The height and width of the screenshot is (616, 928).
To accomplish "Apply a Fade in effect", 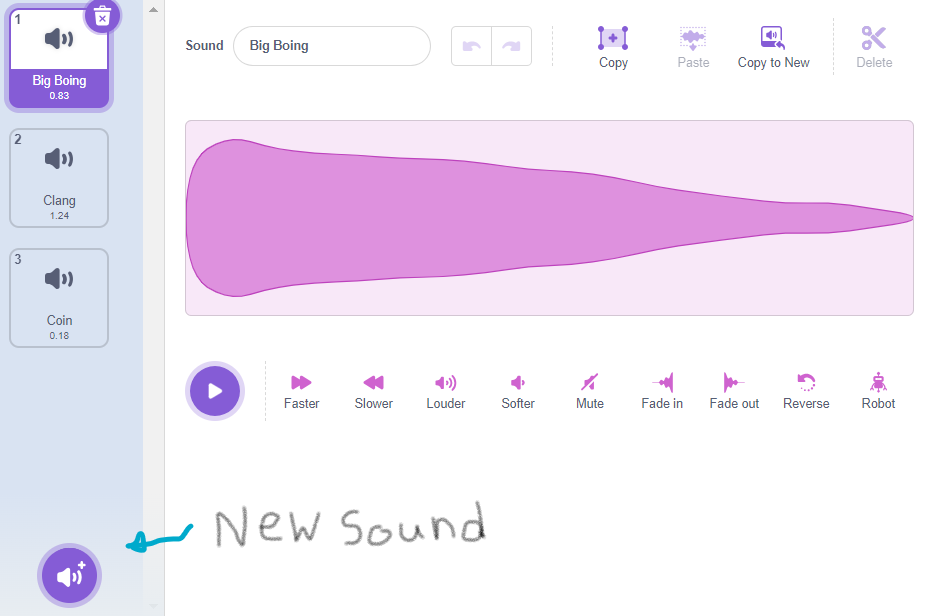I will tap(661, 390).
